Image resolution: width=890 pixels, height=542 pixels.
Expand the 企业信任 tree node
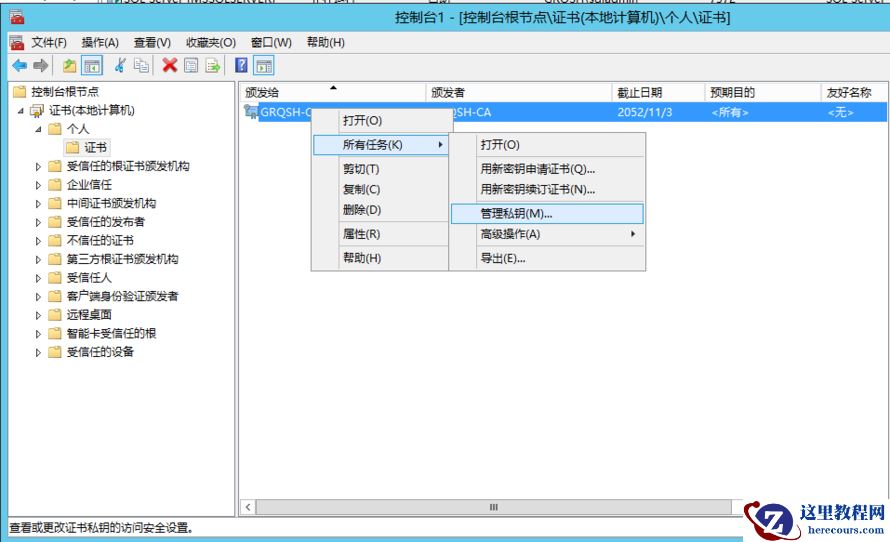[38, 185]
